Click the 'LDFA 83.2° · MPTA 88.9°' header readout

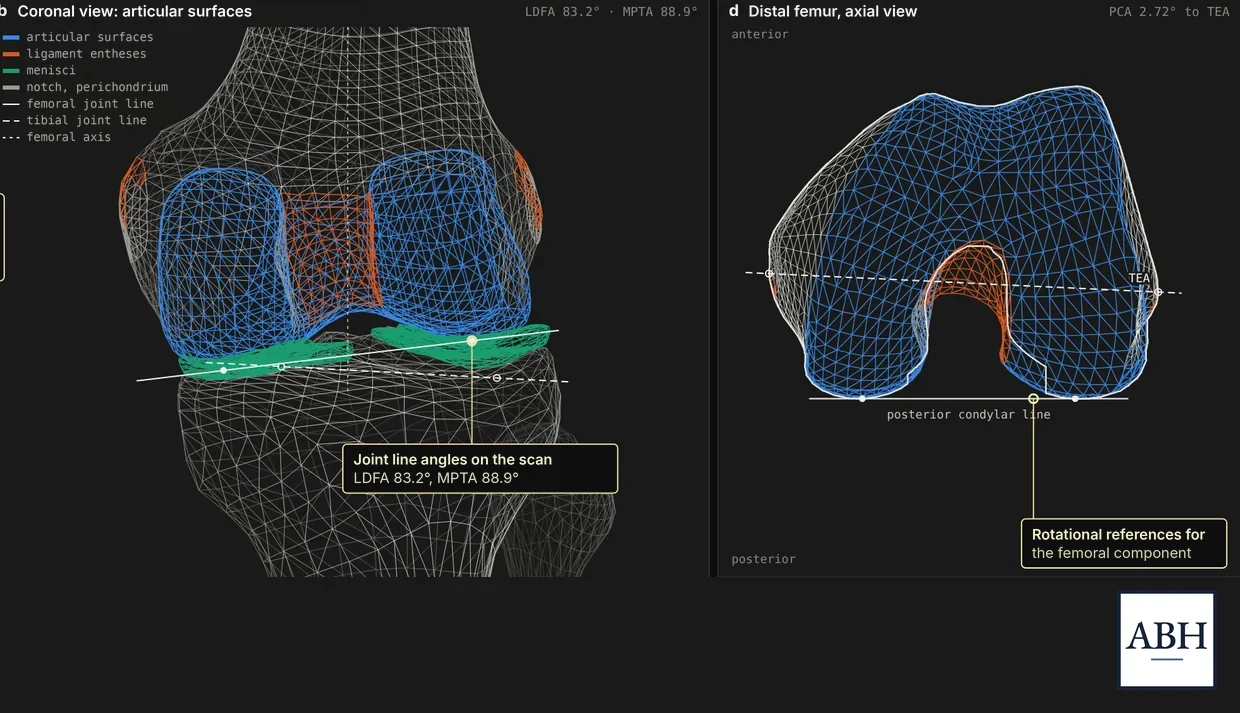click(611, 12)
